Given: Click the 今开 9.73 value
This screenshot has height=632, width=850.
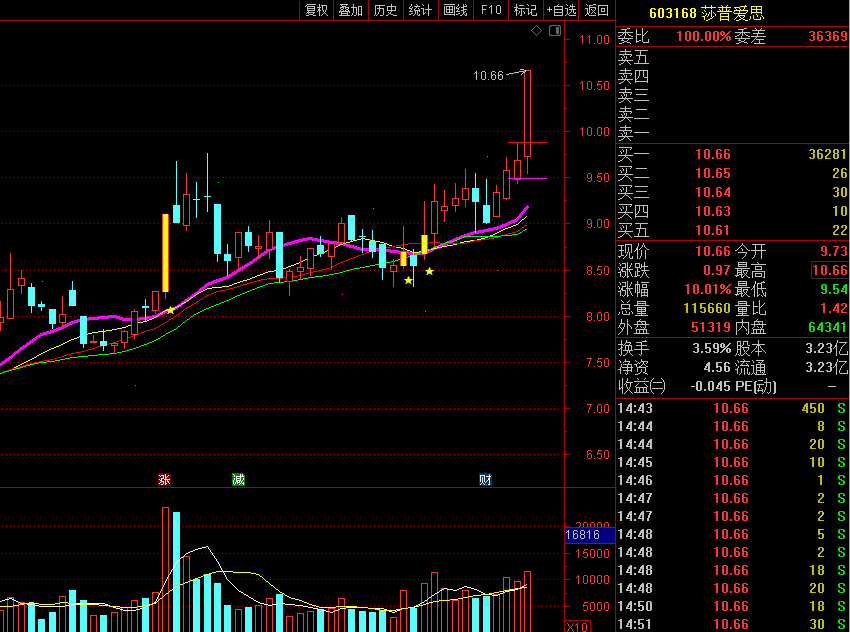Looking at the screenshot, I should pyautogui.click(x=834, y=251).
